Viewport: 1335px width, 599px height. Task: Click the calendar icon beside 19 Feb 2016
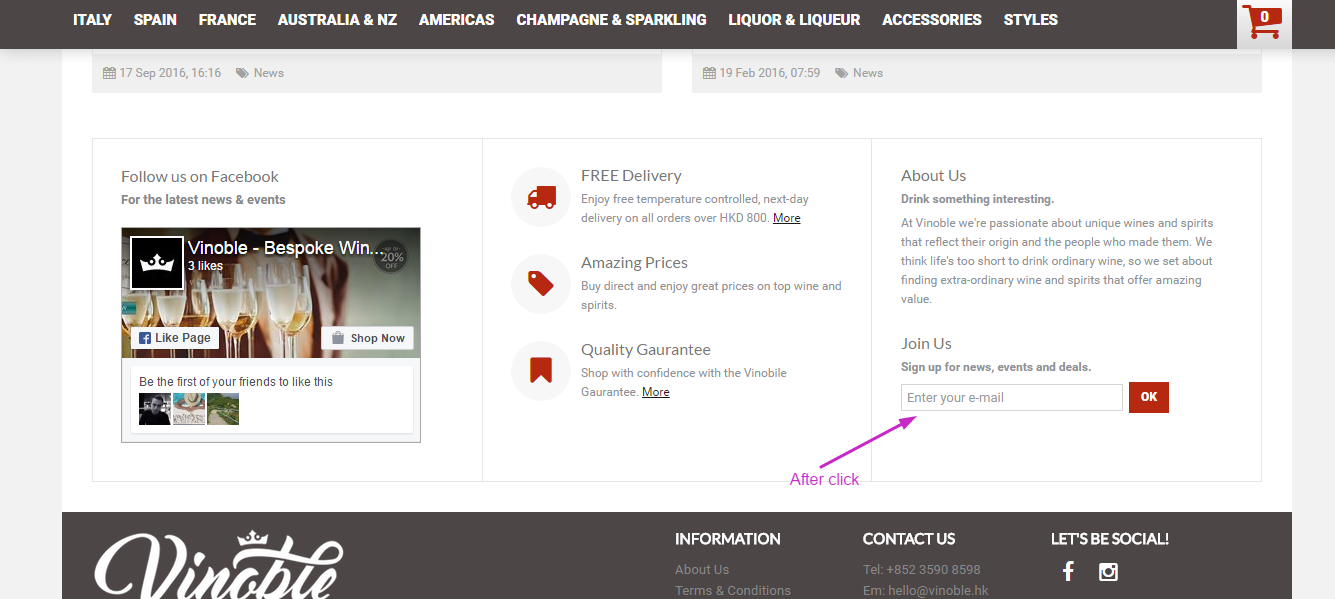click(x=709, y=73)
